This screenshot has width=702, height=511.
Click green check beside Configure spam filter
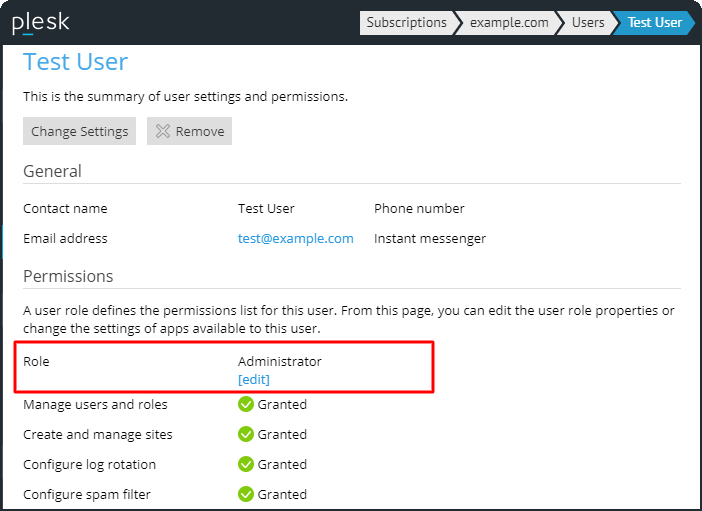(246, 494)
